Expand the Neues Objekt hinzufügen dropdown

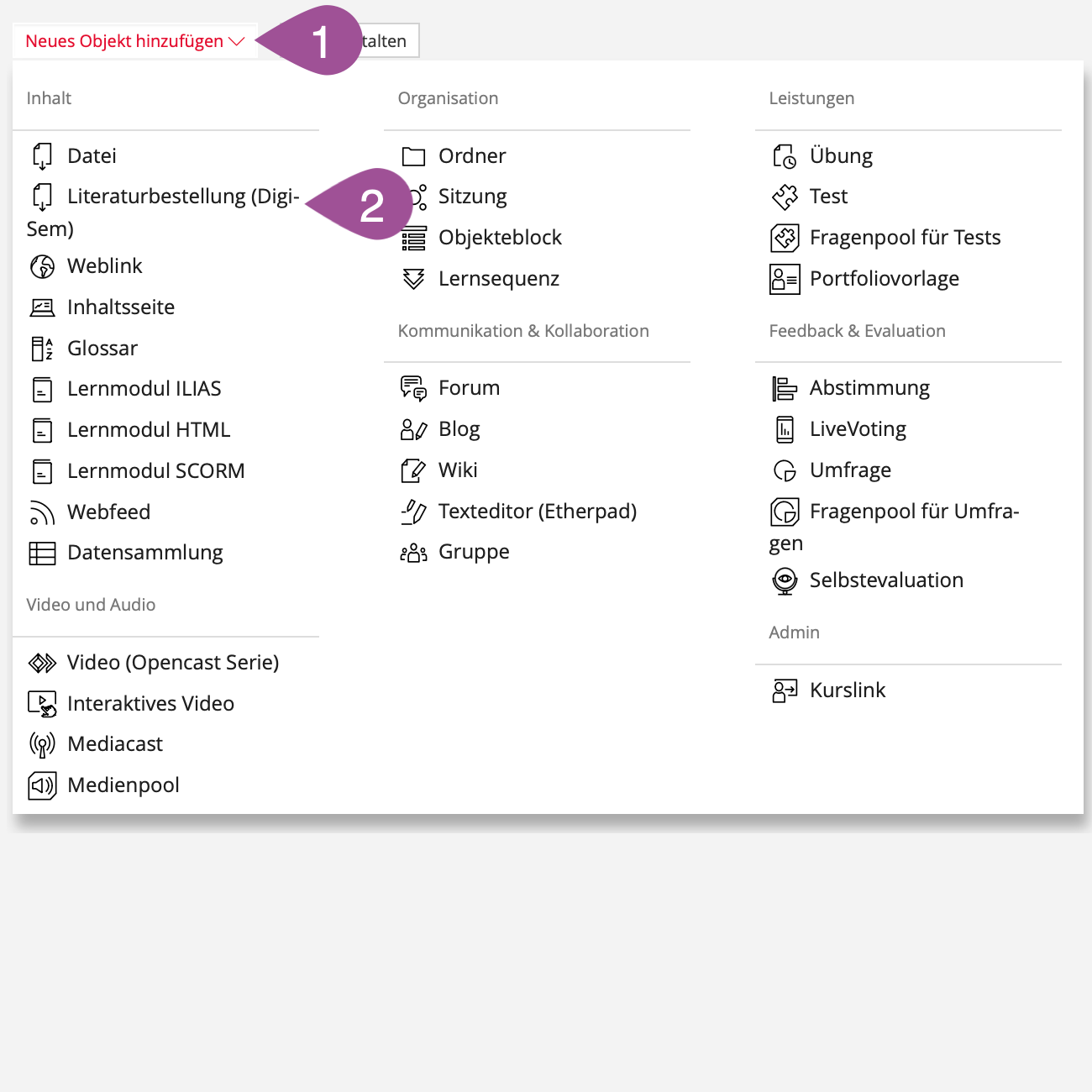tap(124, 41)
